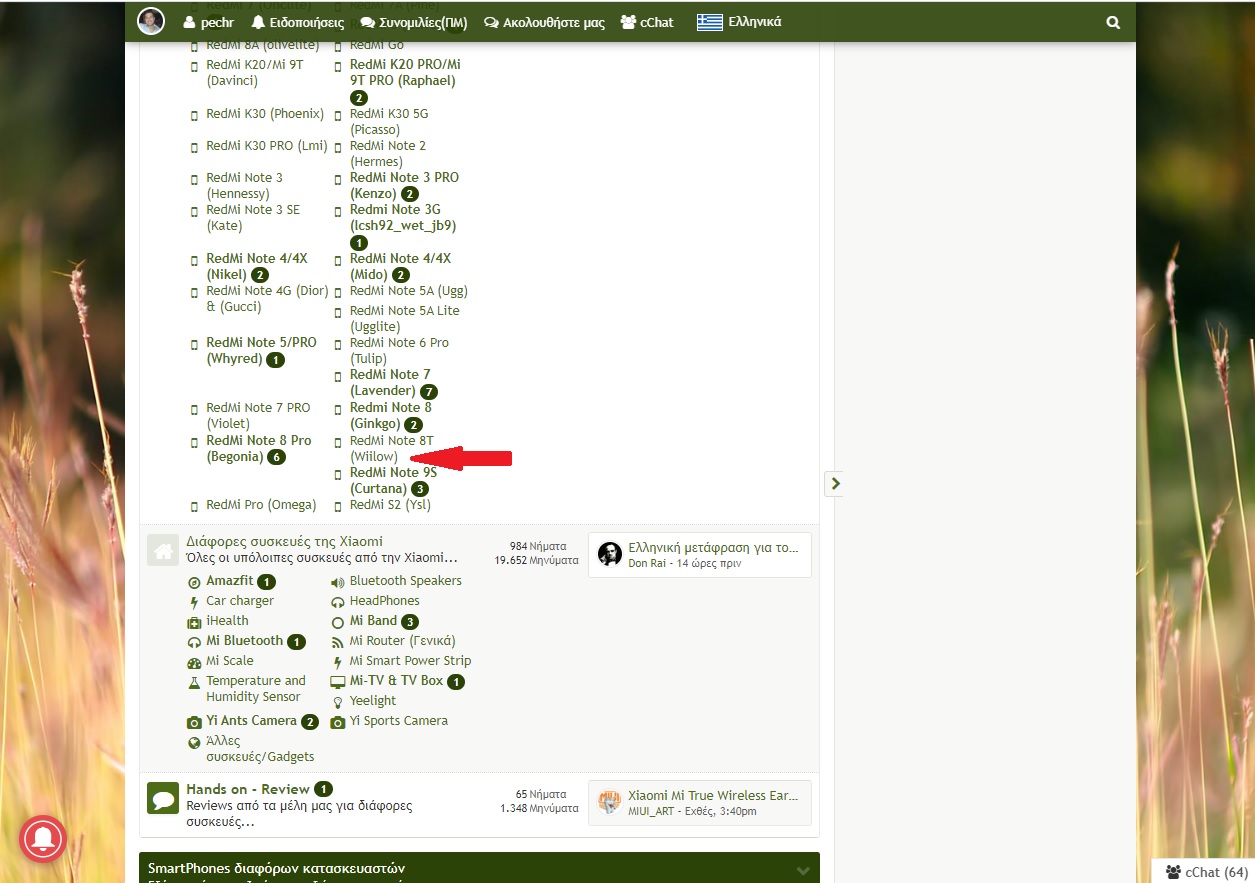Open Hands on - Review forum
Screen dimensions: 1255x883
coord(248,789)
